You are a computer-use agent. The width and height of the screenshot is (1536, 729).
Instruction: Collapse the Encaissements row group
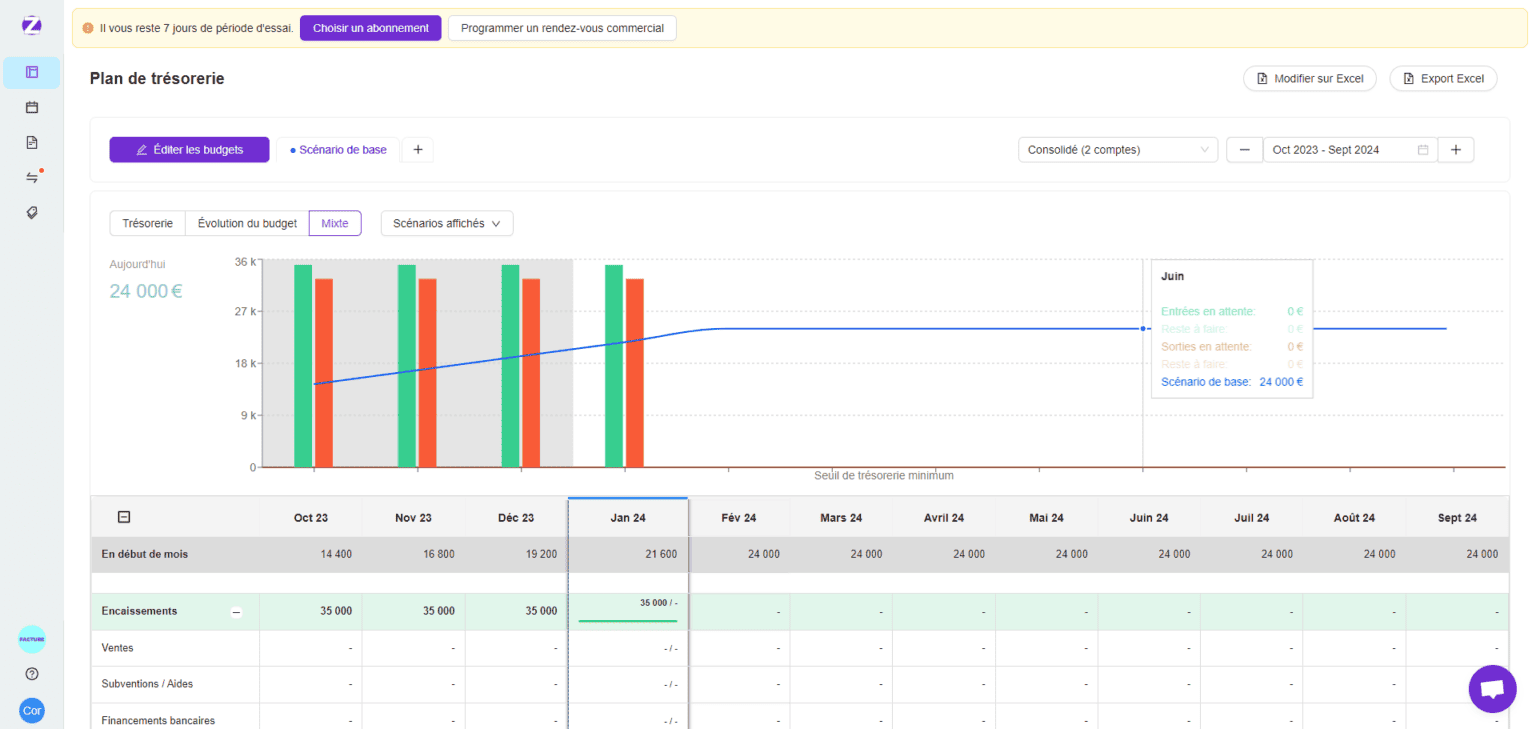[237, 612]
